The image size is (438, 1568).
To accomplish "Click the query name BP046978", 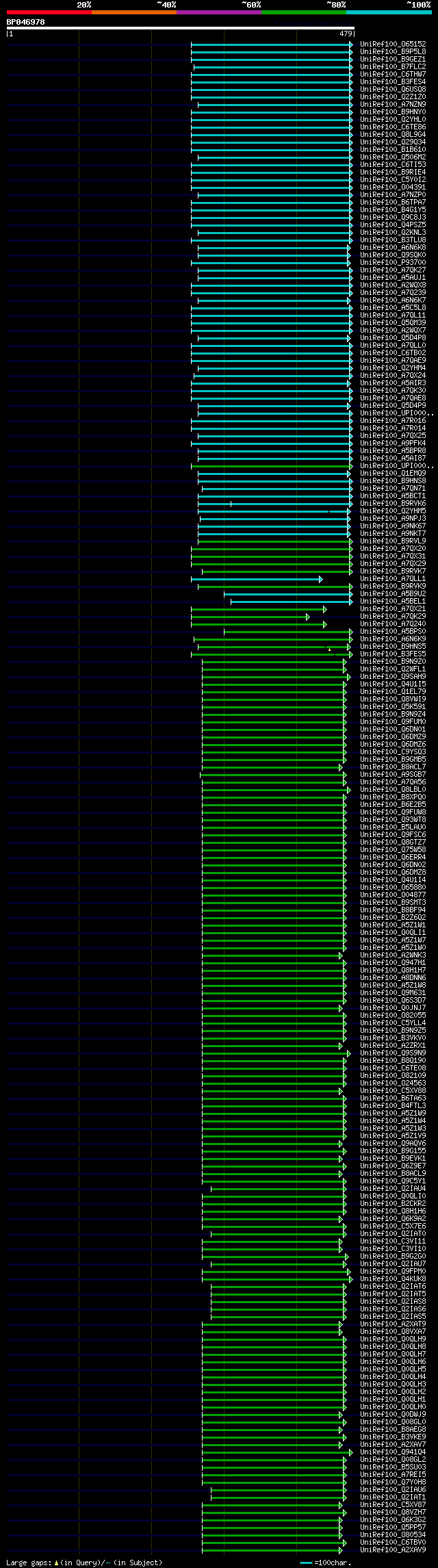I will (26, 22).
